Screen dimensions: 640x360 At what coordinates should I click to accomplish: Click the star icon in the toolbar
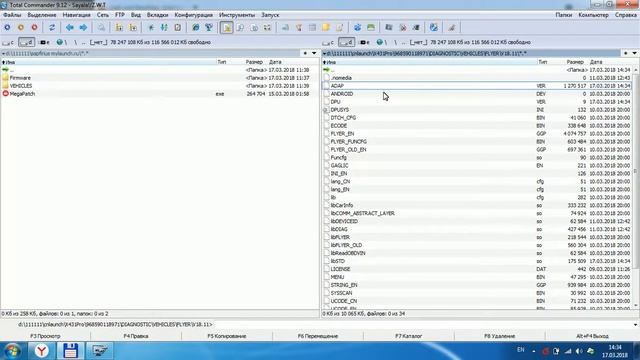[151, 27]
